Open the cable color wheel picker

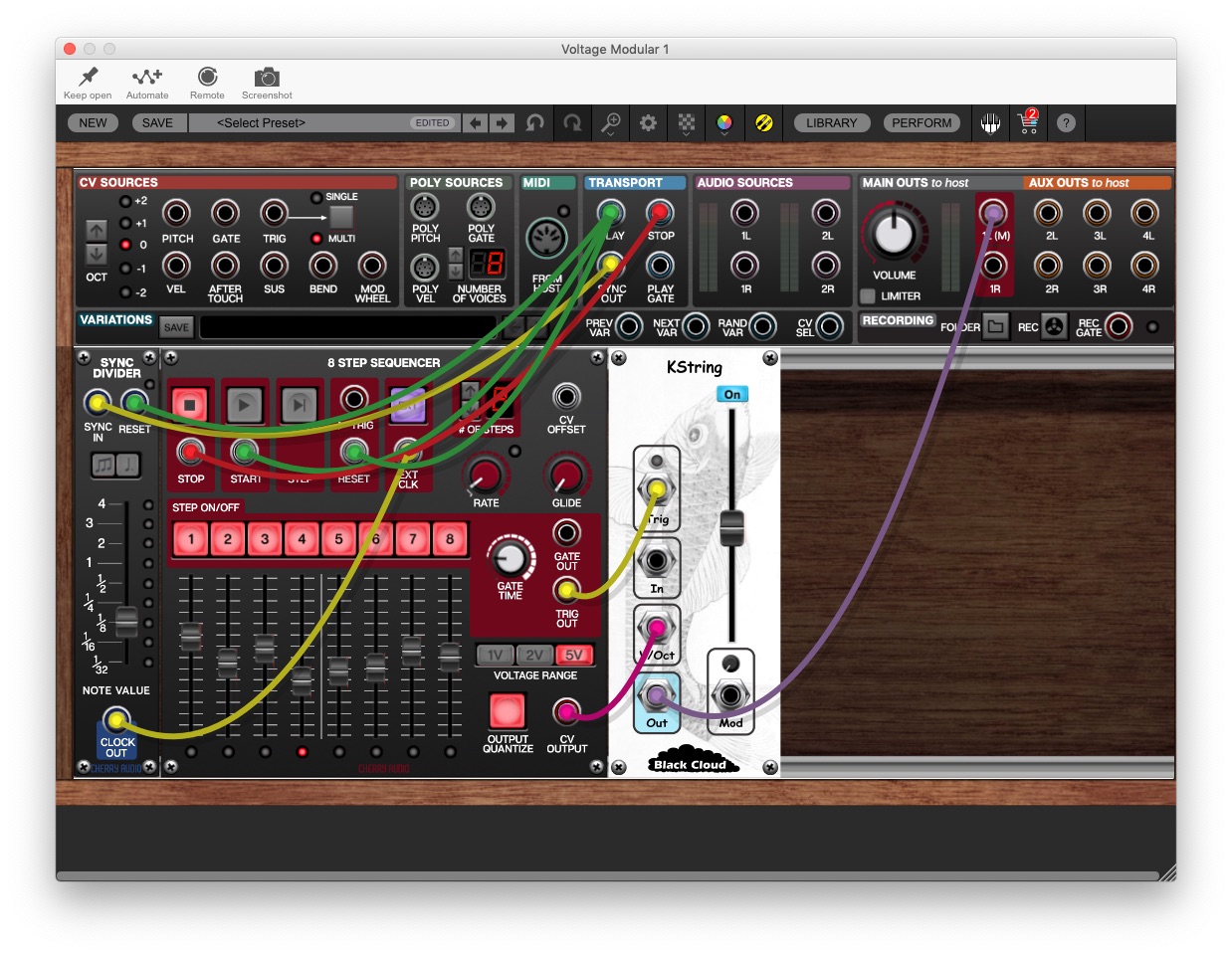click(724, 122)
